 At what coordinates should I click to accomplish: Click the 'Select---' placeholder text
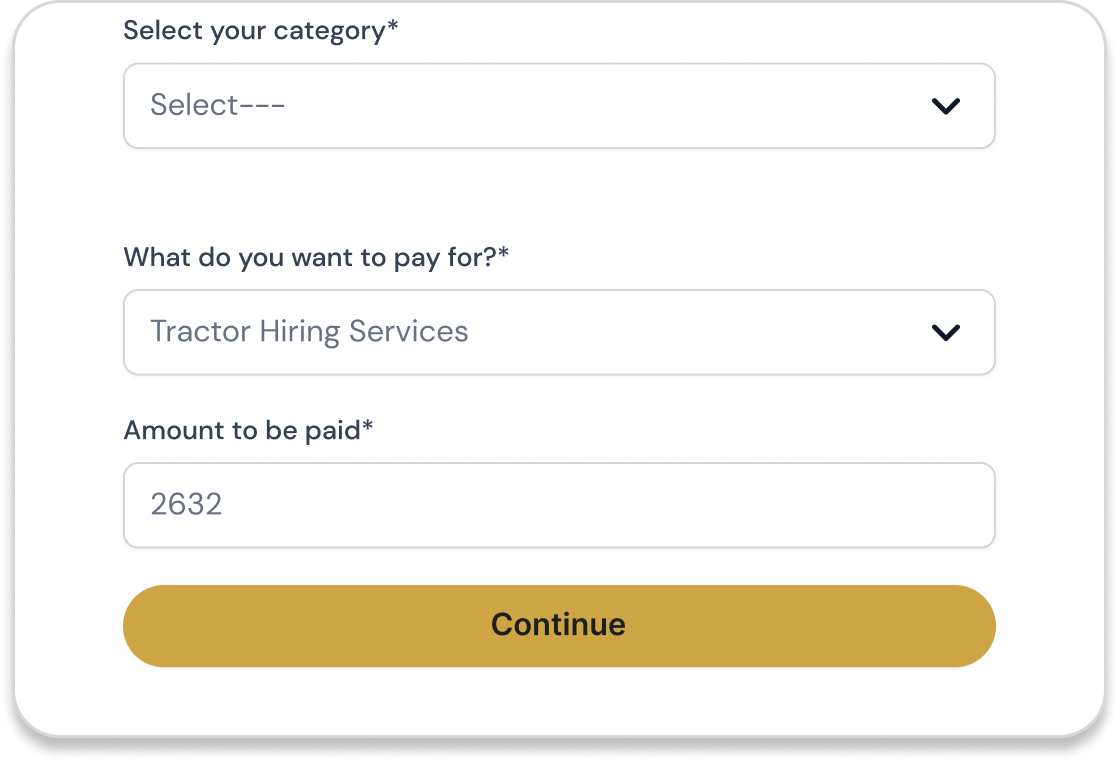(218, 105)
